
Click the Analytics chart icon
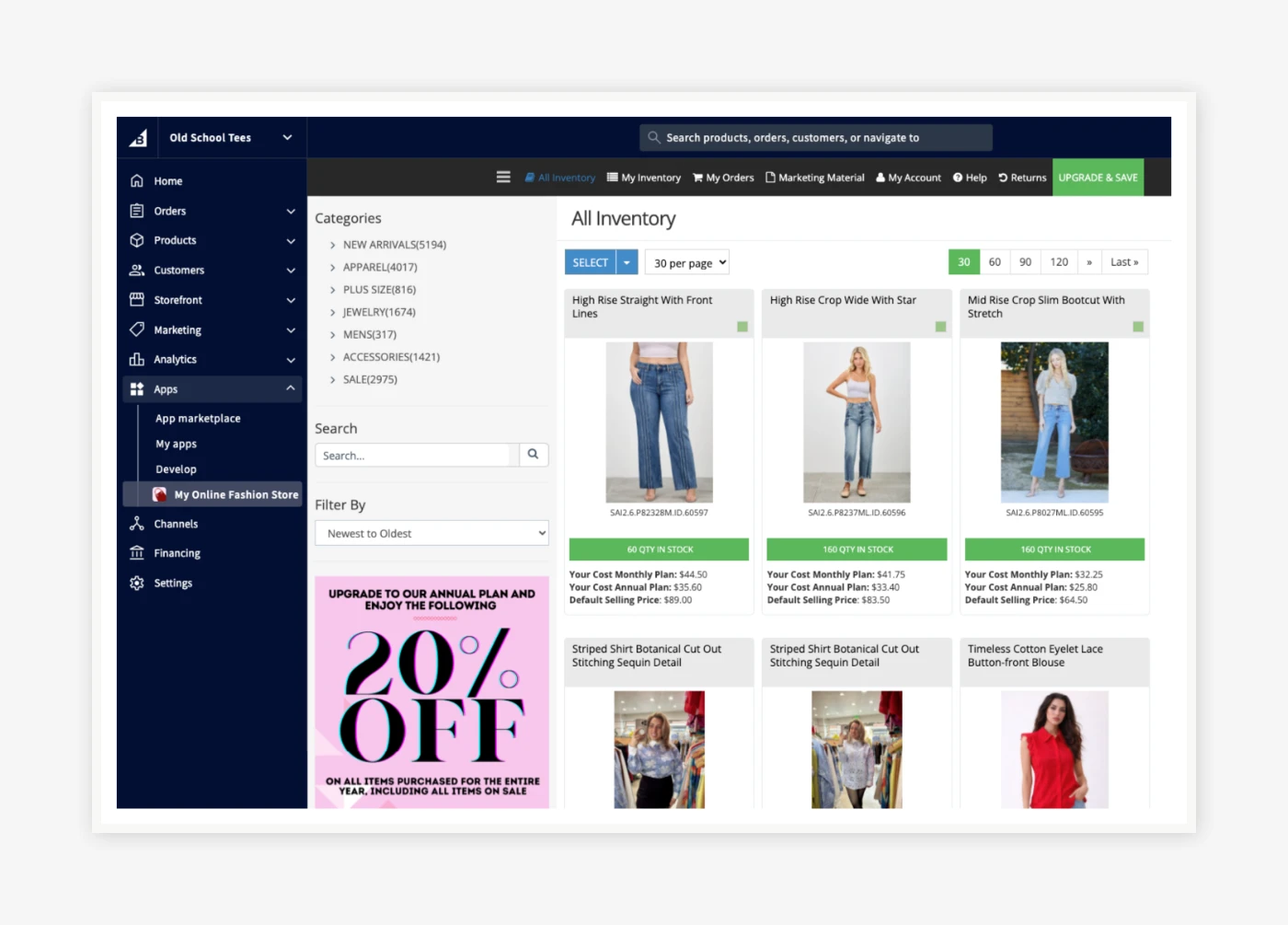click(x=137, y=360)
